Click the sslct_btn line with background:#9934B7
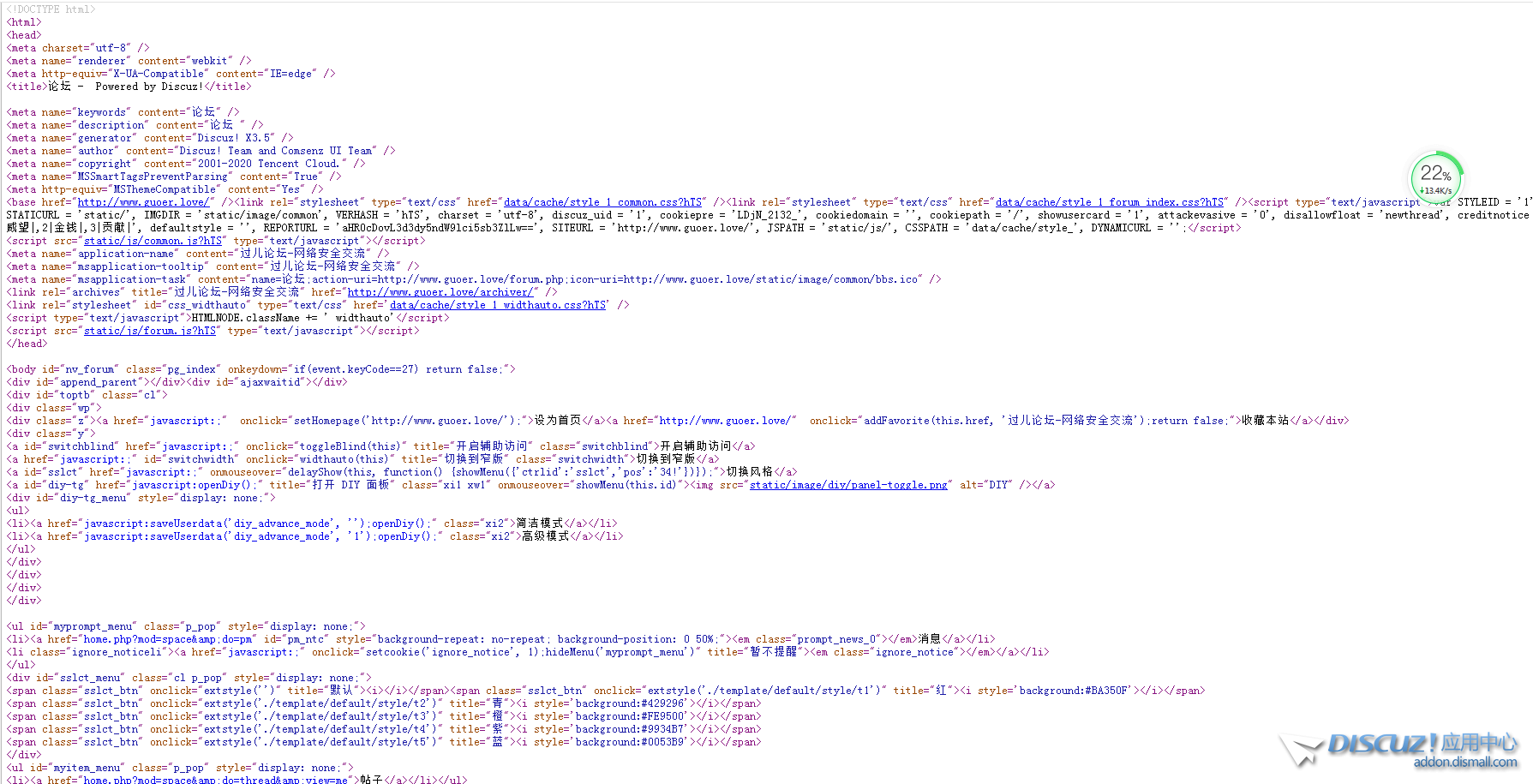 pos(384,729)
